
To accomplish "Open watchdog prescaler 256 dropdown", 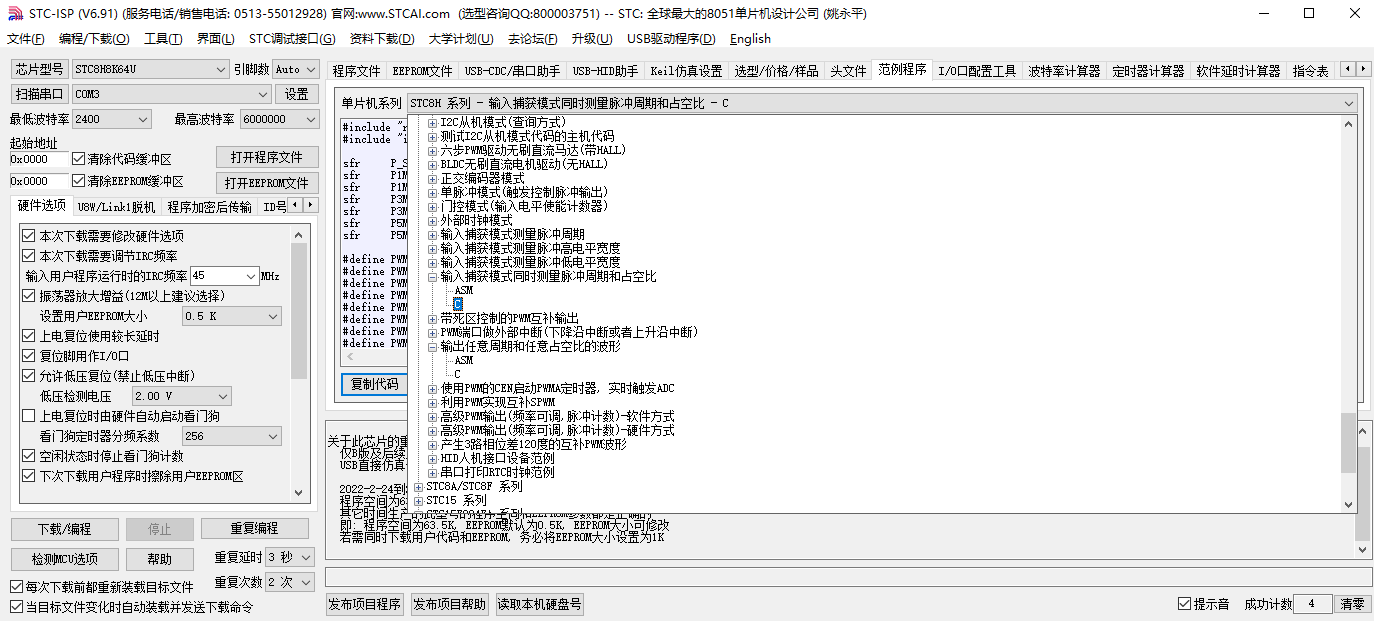I will [232, 436].
